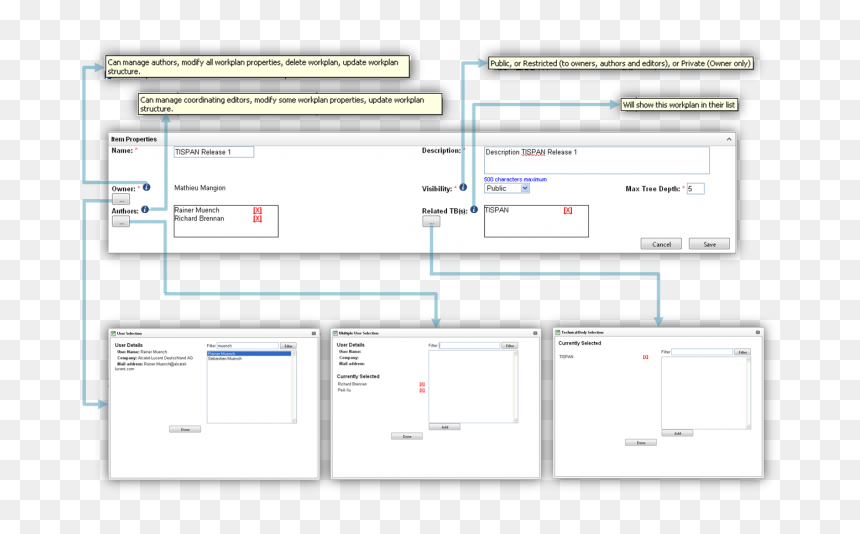The height and width of the screenshot is (534, 860).
Task: Close the Multiple User Selection window
Action: [x=535, y=333]
